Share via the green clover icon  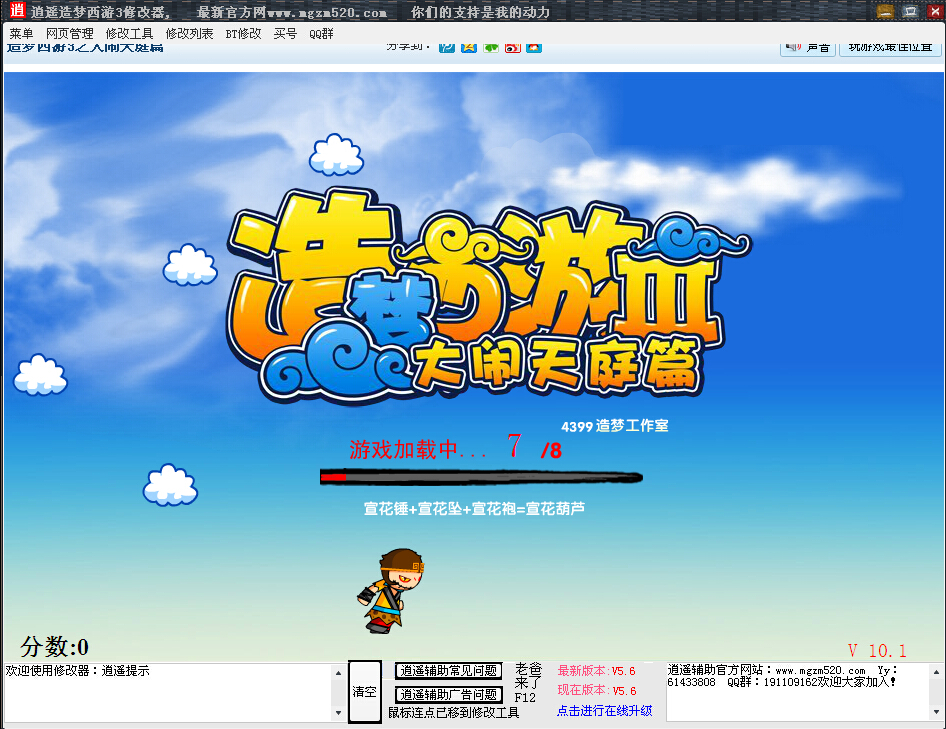click(x=490, y=48)
